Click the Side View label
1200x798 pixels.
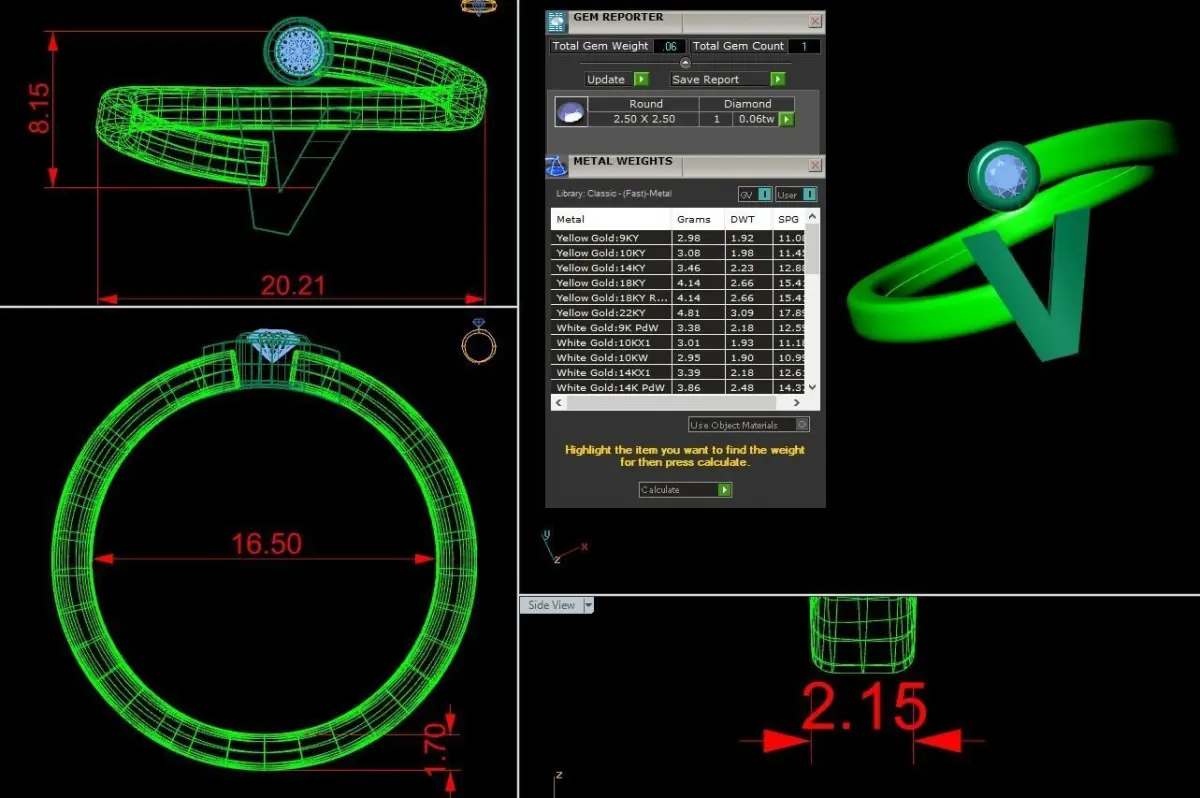pyautogui.click(x=552, y=605)
